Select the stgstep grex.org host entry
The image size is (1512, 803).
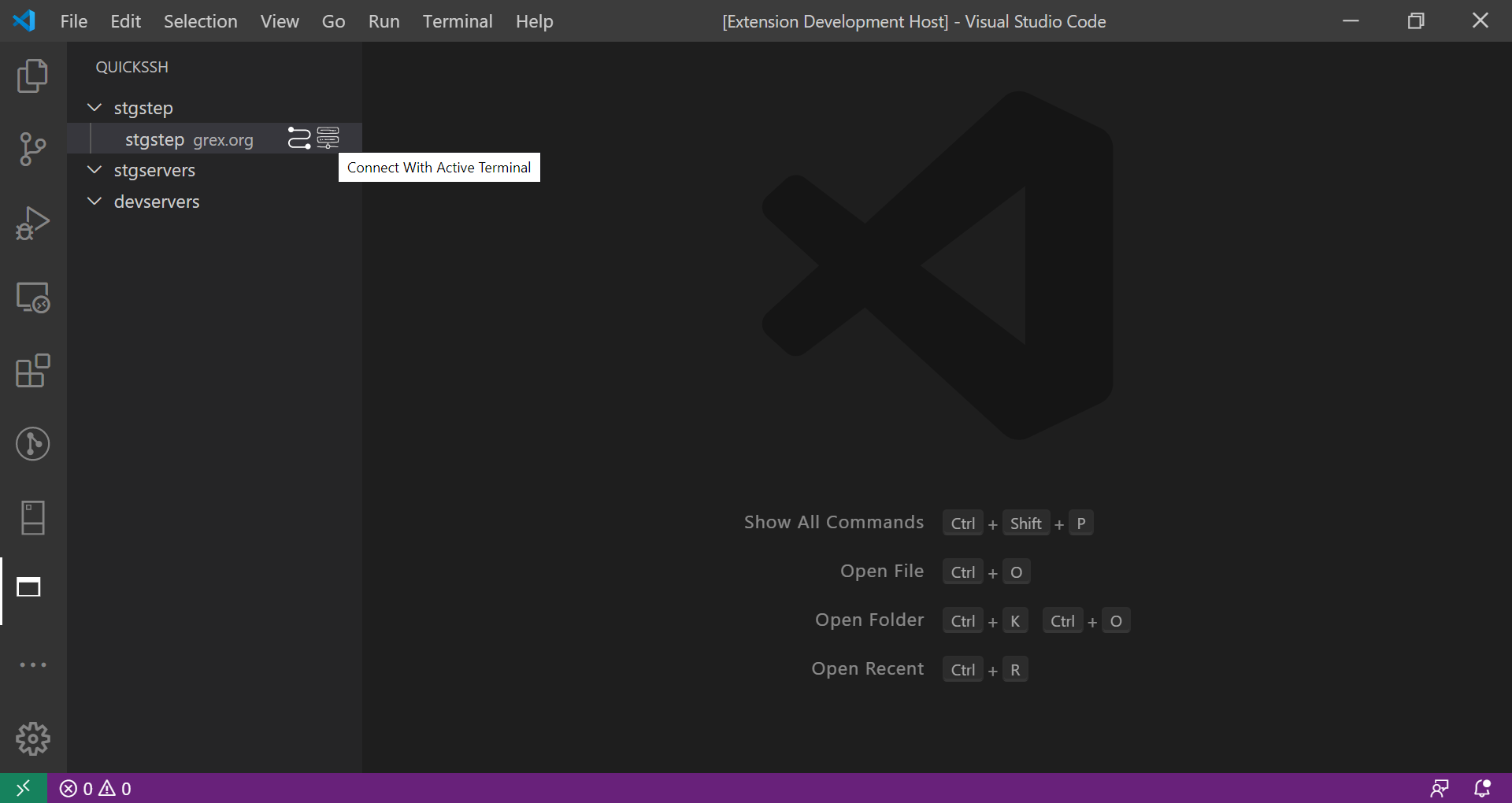[x=214, y=139]
